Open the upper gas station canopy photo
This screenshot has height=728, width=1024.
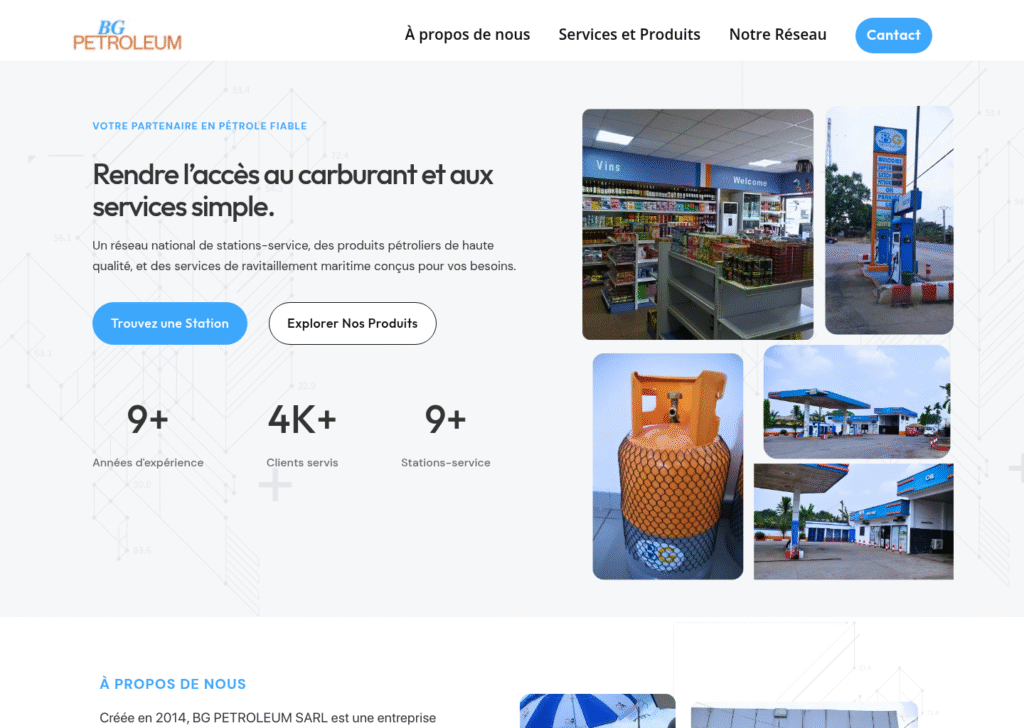point(857,402)
